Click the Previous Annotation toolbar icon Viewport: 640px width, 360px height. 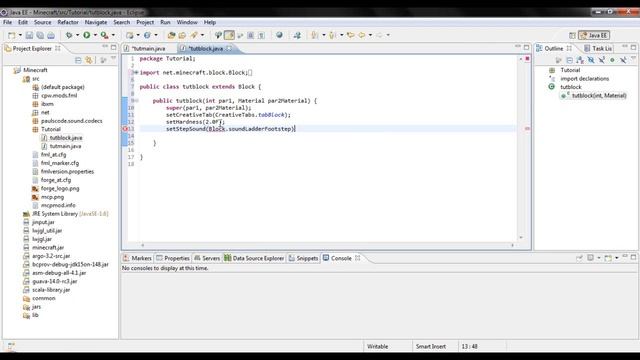coord(332,36)
